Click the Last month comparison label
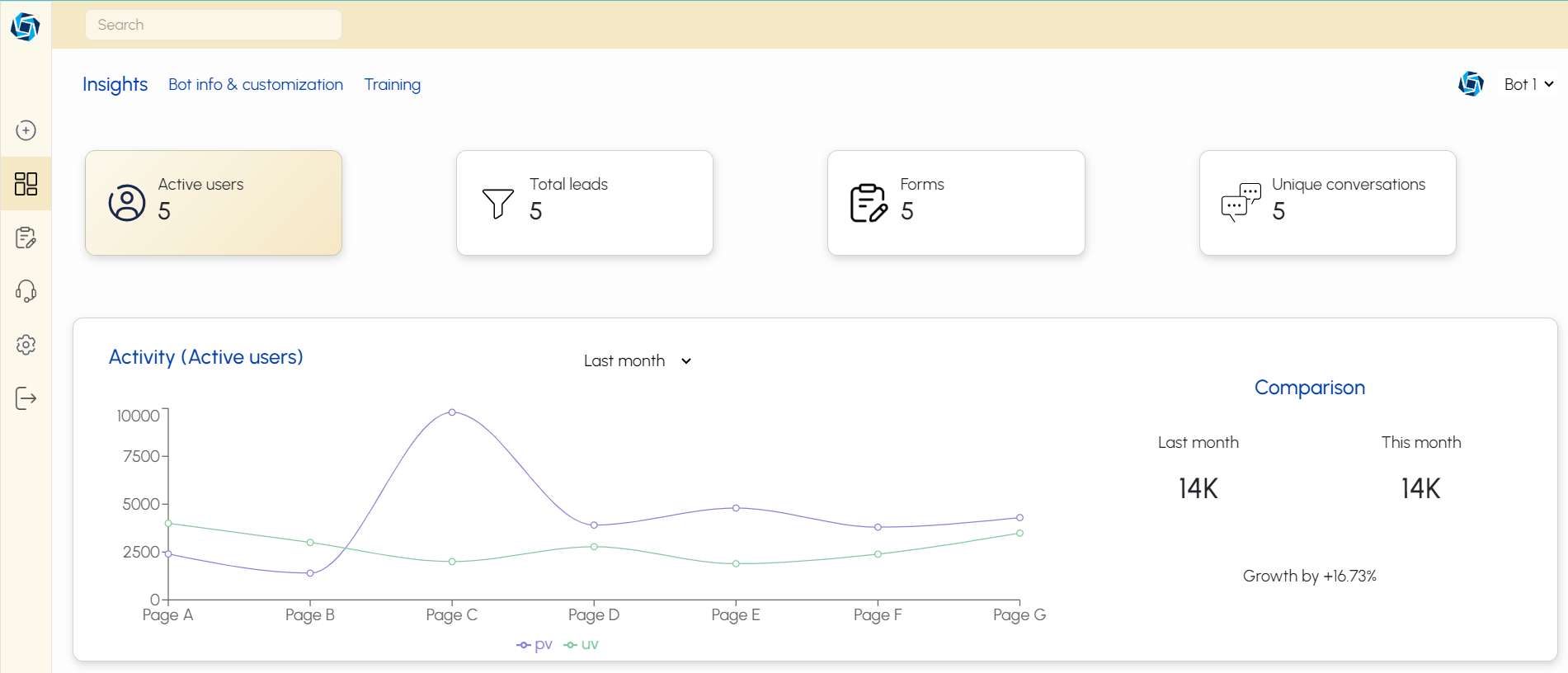Viewport: 1568px width, 673px height. click(1198, 443)
